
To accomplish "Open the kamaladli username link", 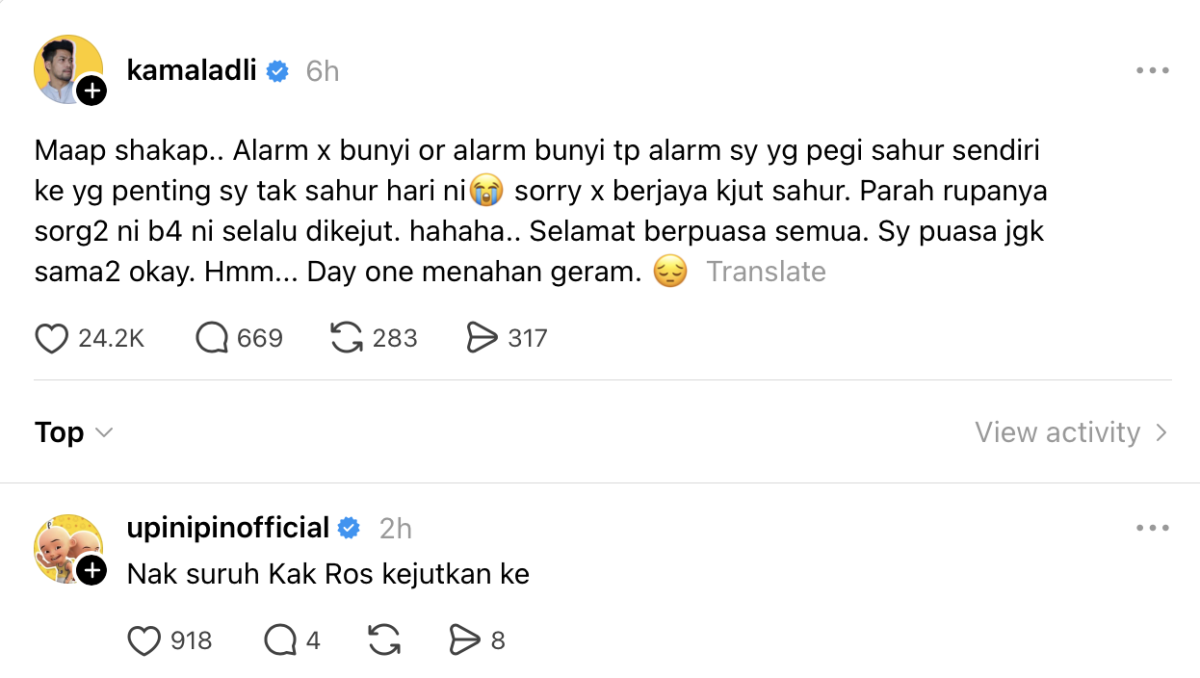I will pos(193,71).
